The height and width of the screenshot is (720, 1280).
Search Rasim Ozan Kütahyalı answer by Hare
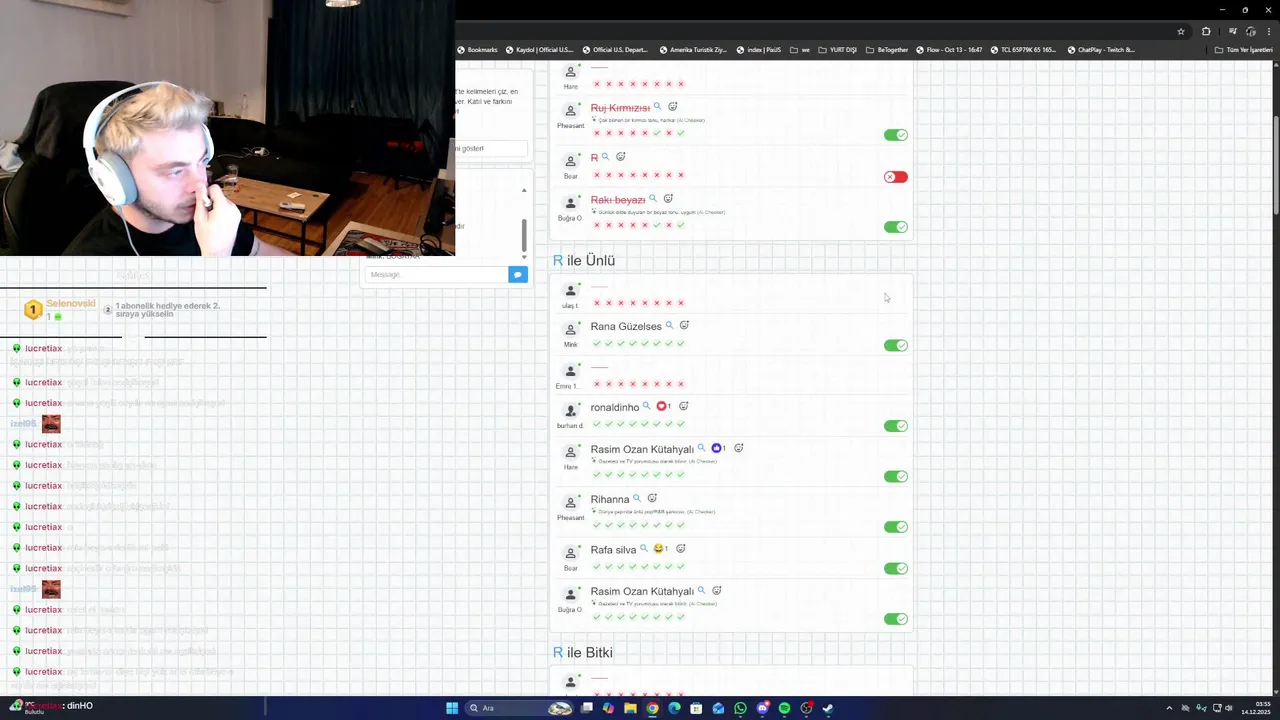click(701, 448)
